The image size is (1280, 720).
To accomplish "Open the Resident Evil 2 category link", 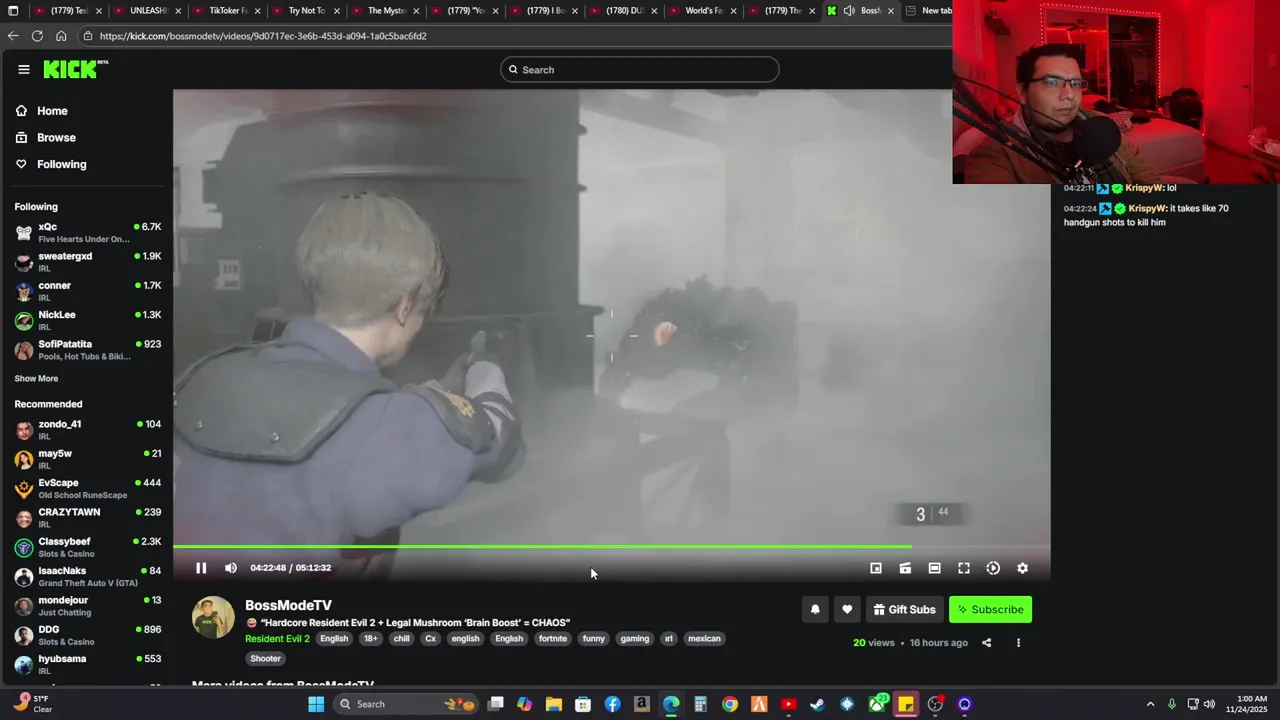I will point(277,639).
